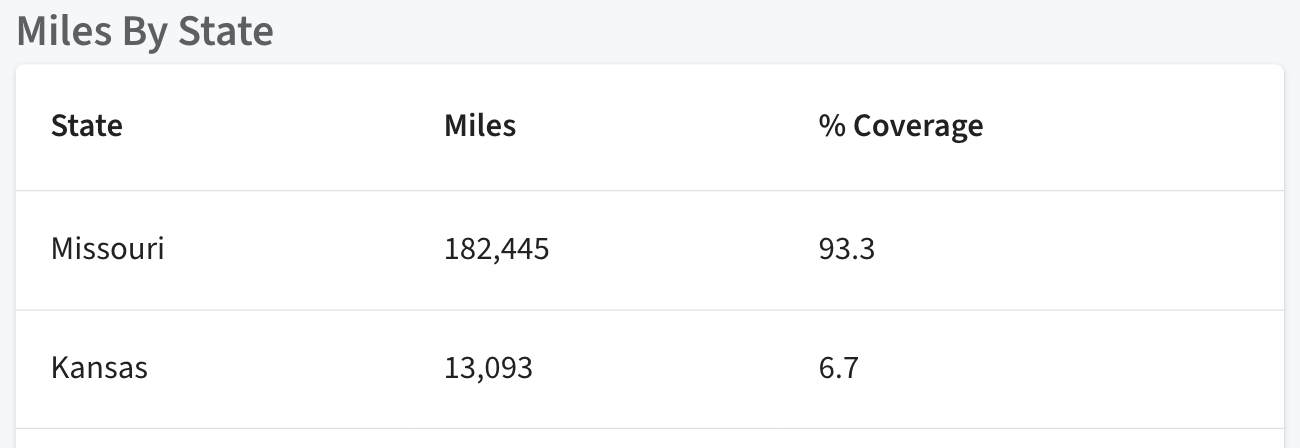
Task: Sort by the State column header
Action: pos(87,126)
